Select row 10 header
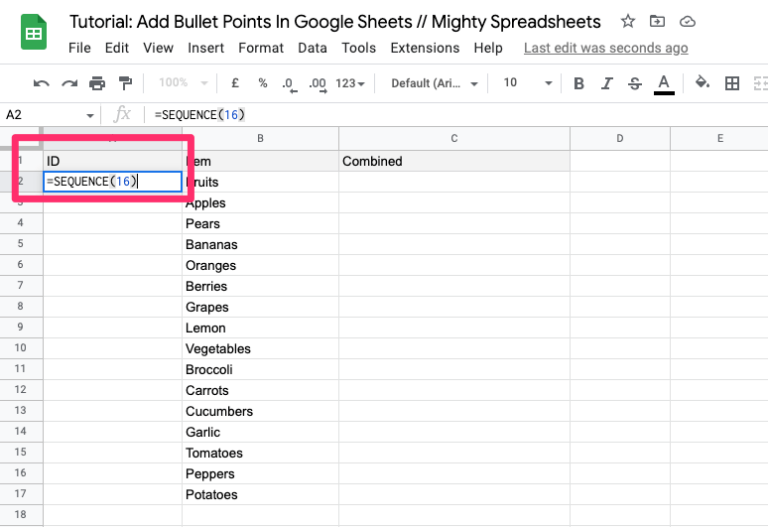The image size is (768, 527). (21, 348)
